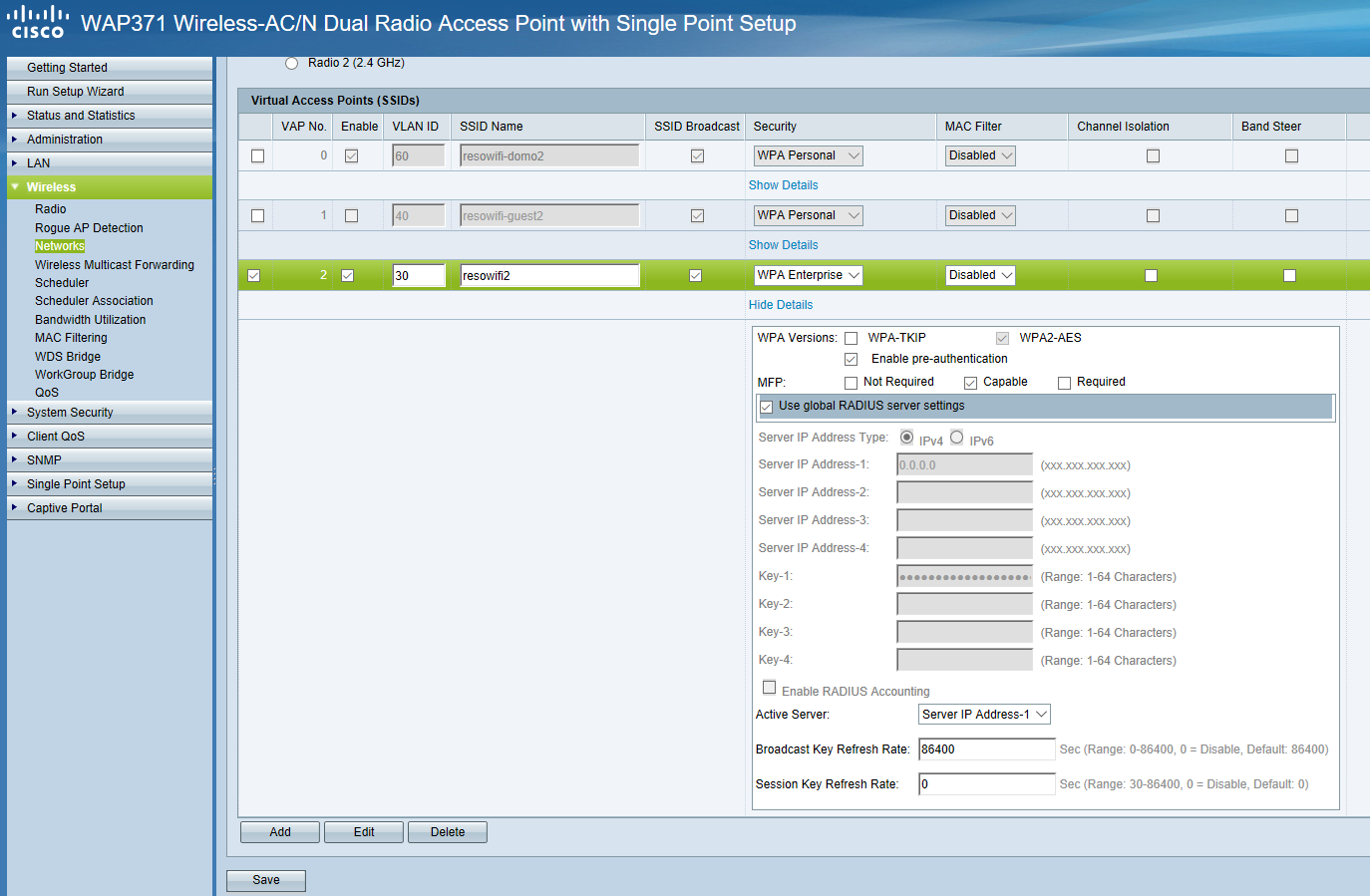
Task: Enable Channel Isolation for resowifi2
Action: click(x=1152, y=276)
